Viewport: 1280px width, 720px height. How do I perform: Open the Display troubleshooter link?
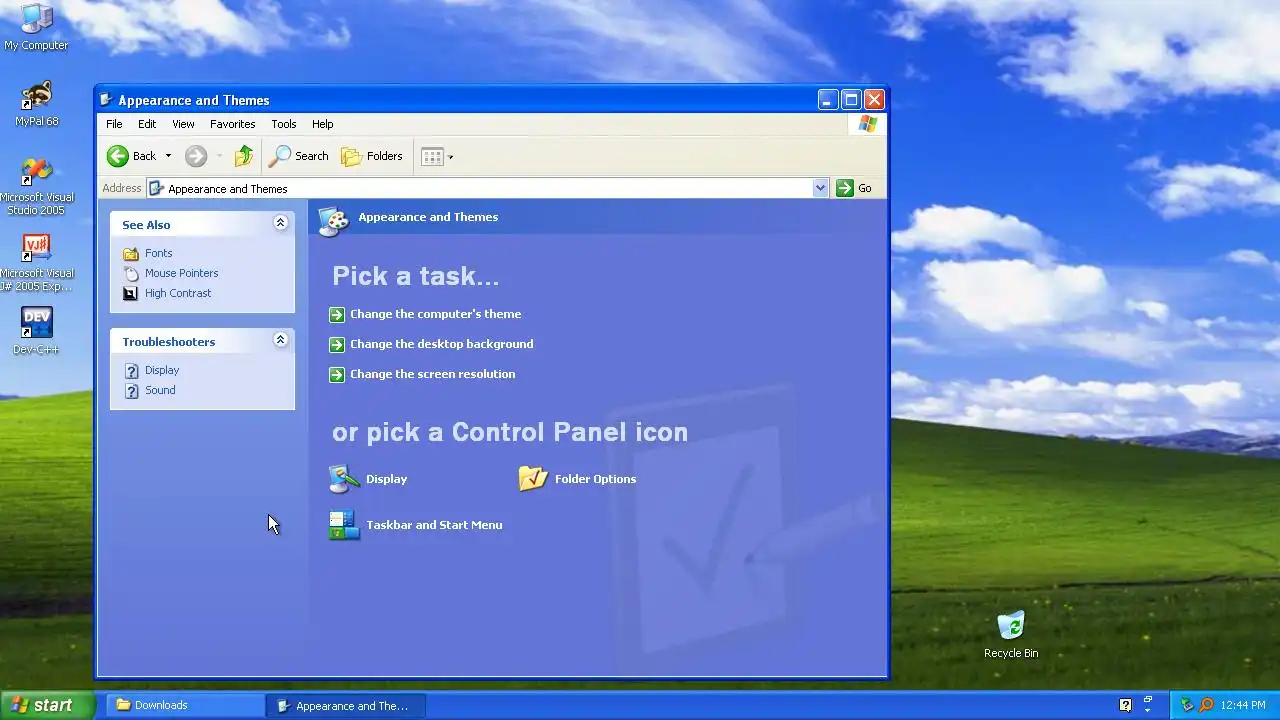pyautogui.click(x=162, y=370)
